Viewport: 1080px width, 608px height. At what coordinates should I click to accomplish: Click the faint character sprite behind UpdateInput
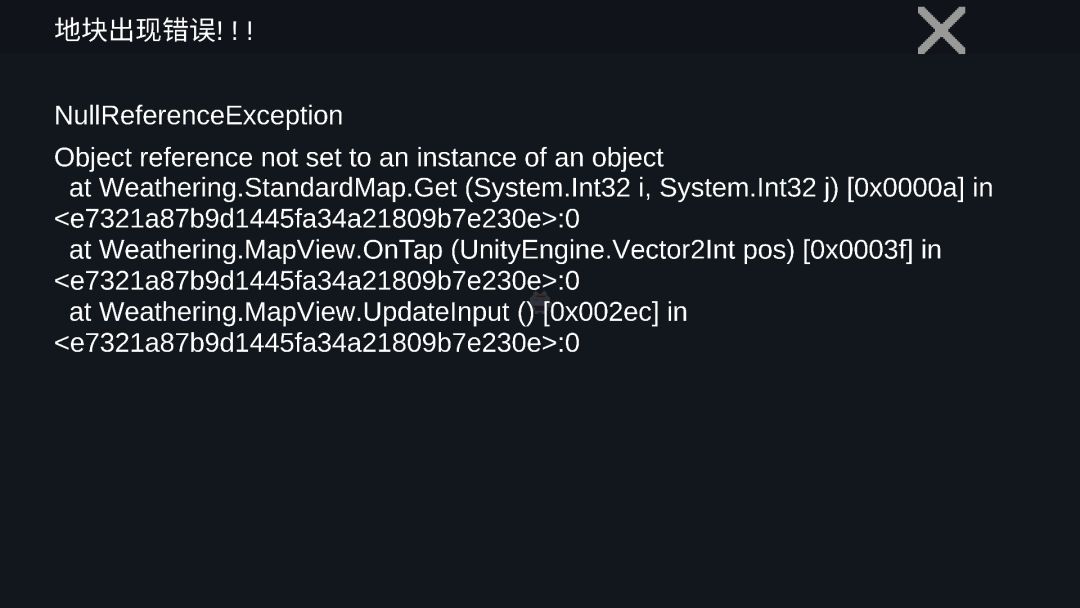coord(538,302)
